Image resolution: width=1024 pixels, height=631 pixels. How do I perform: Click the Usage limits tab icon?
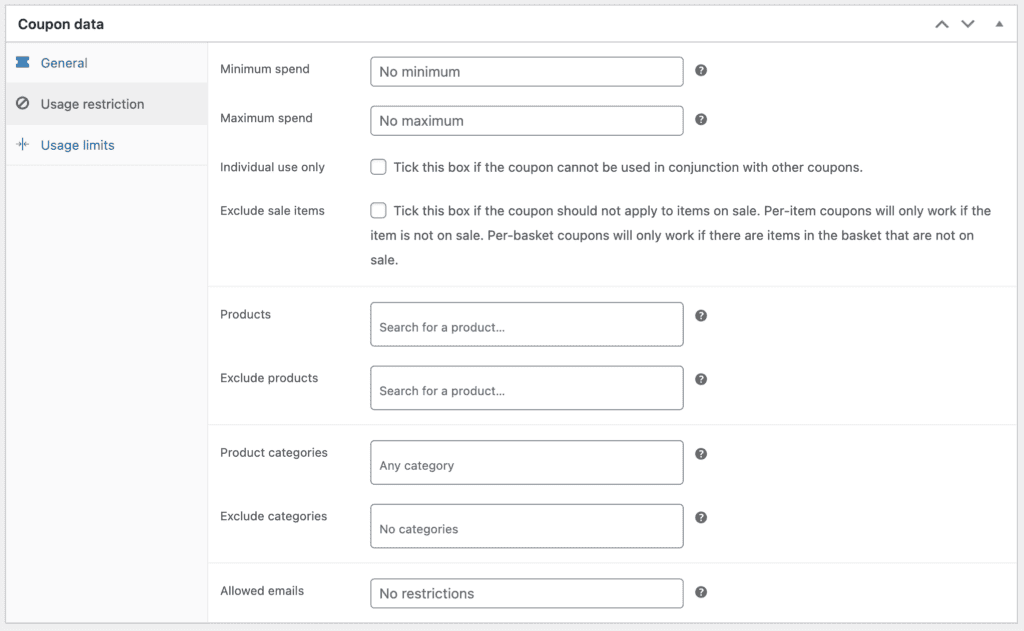(x=23, y=145)
